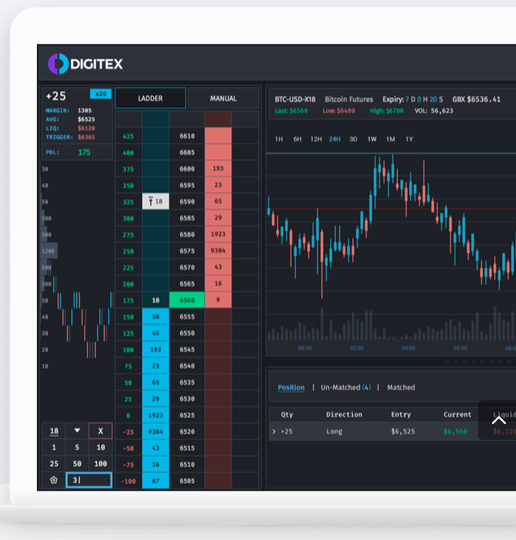Viewport: 516px width, 540px height.
Task: Click ask quantity 23 at price 6595
Action: coord(218,185)
